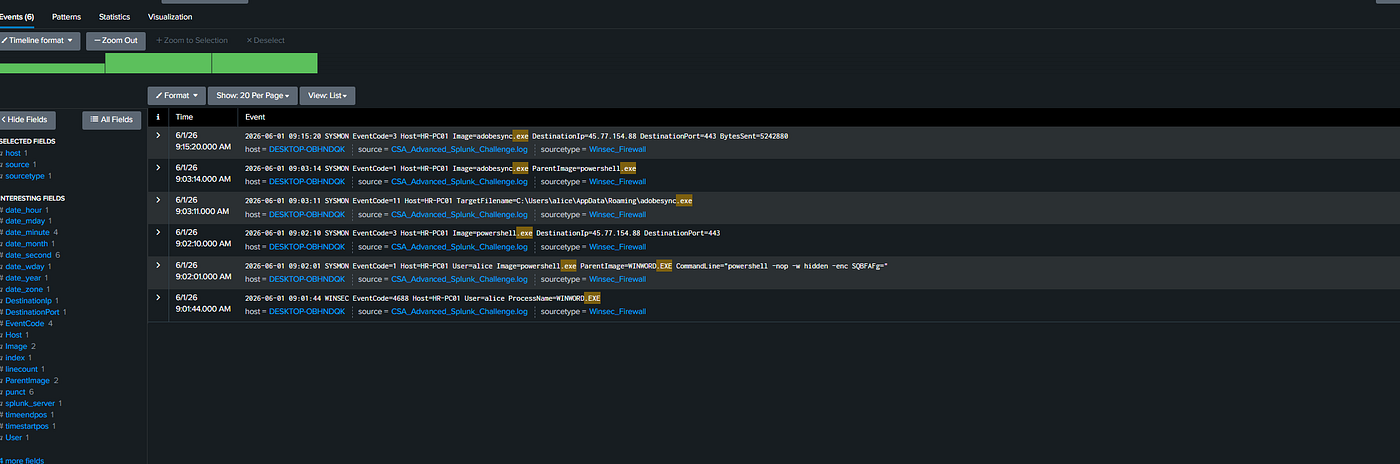Select the leftmost green timeline bar
This screenshot has height=464, width=1400.
pyautogui.click(x=52, y=68)
